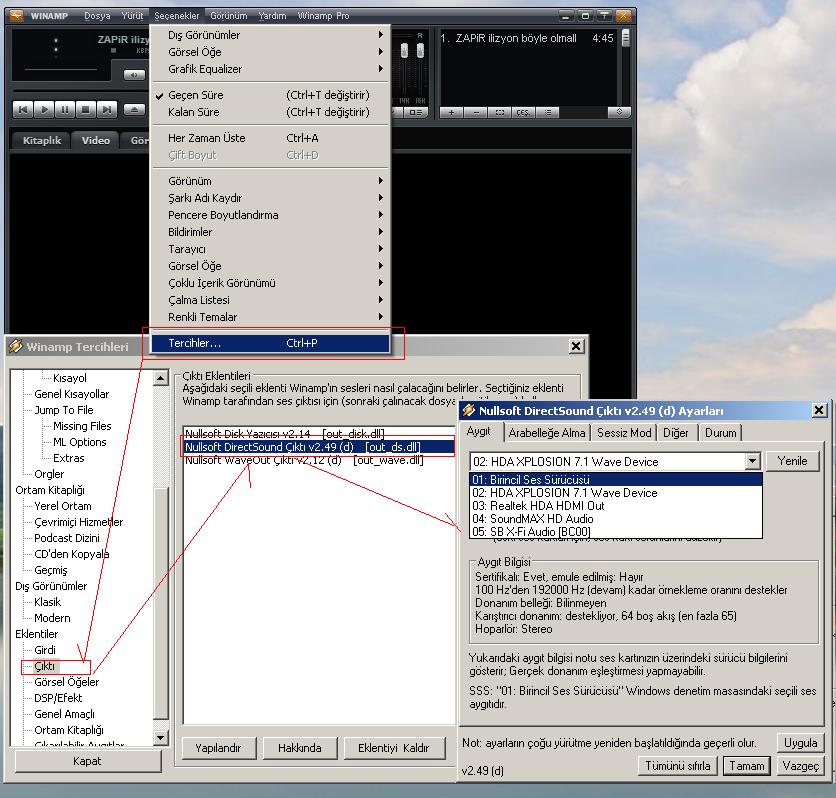The width and height of the screenshot is (836, 798).
Task: Click the Play button in Winamp
Action: [44, 110]
